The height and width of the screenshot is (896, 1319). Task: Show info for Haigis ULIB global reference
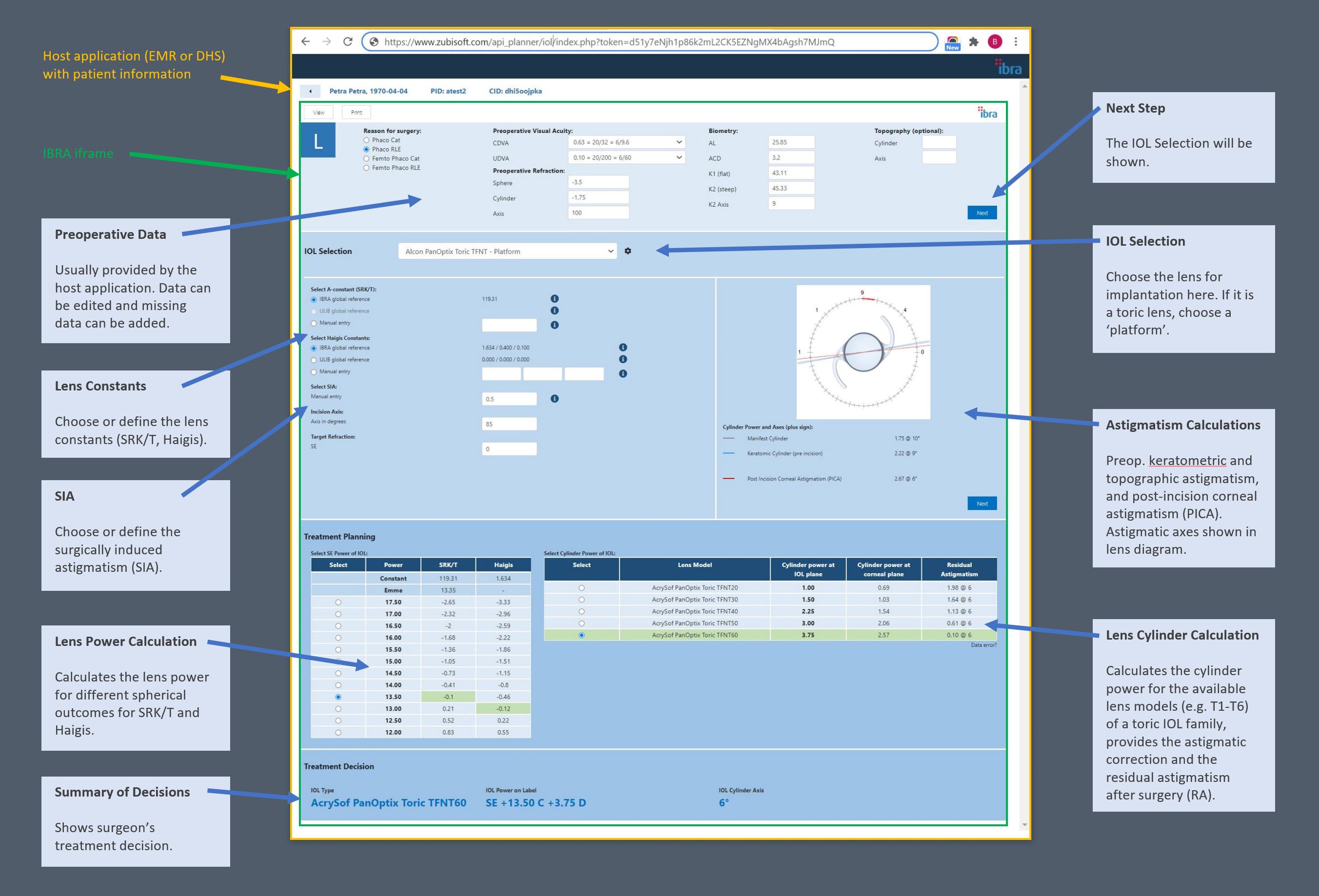(623, 359)
